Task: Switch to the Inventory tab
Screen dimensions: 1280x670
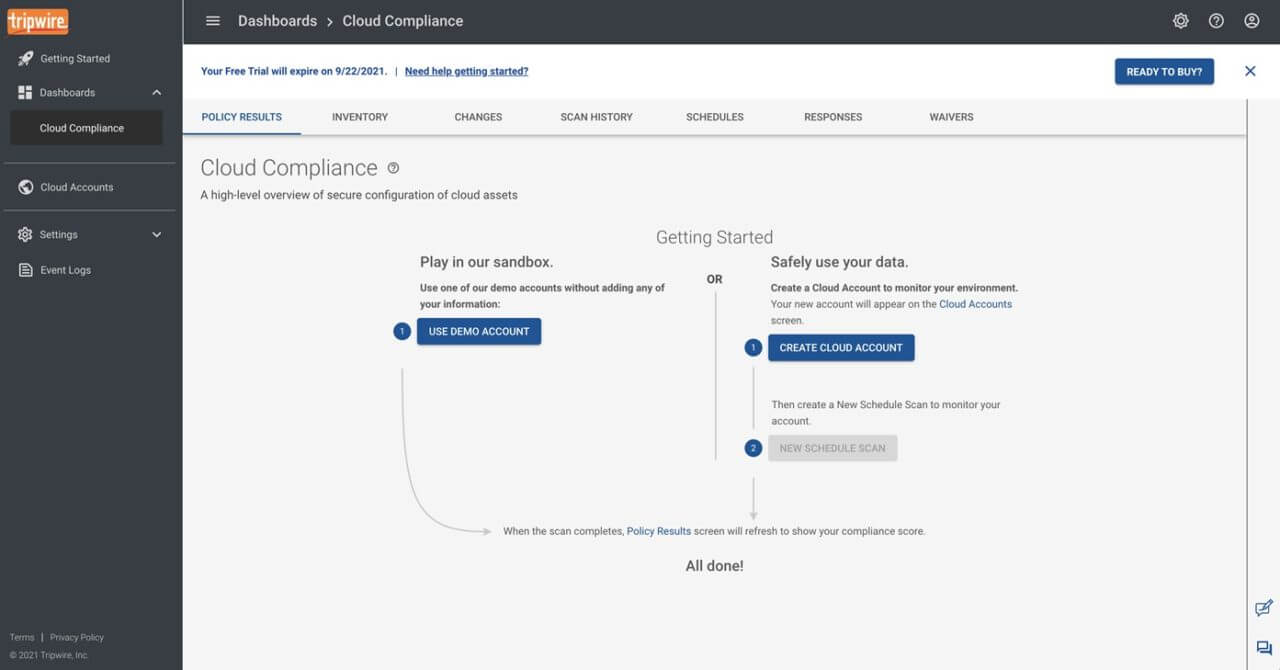Action: 360,117
